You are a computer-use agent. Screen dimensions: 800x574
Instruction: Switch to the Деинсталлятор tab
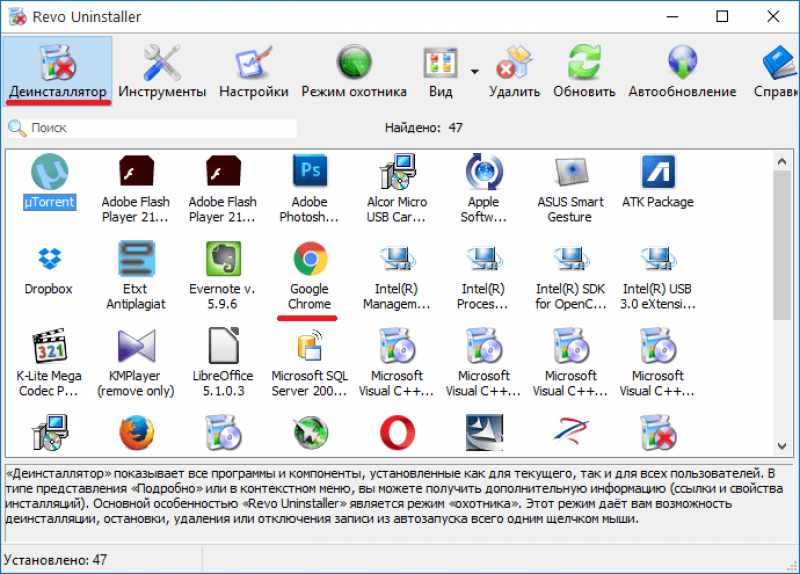click(x=58, y=71)
